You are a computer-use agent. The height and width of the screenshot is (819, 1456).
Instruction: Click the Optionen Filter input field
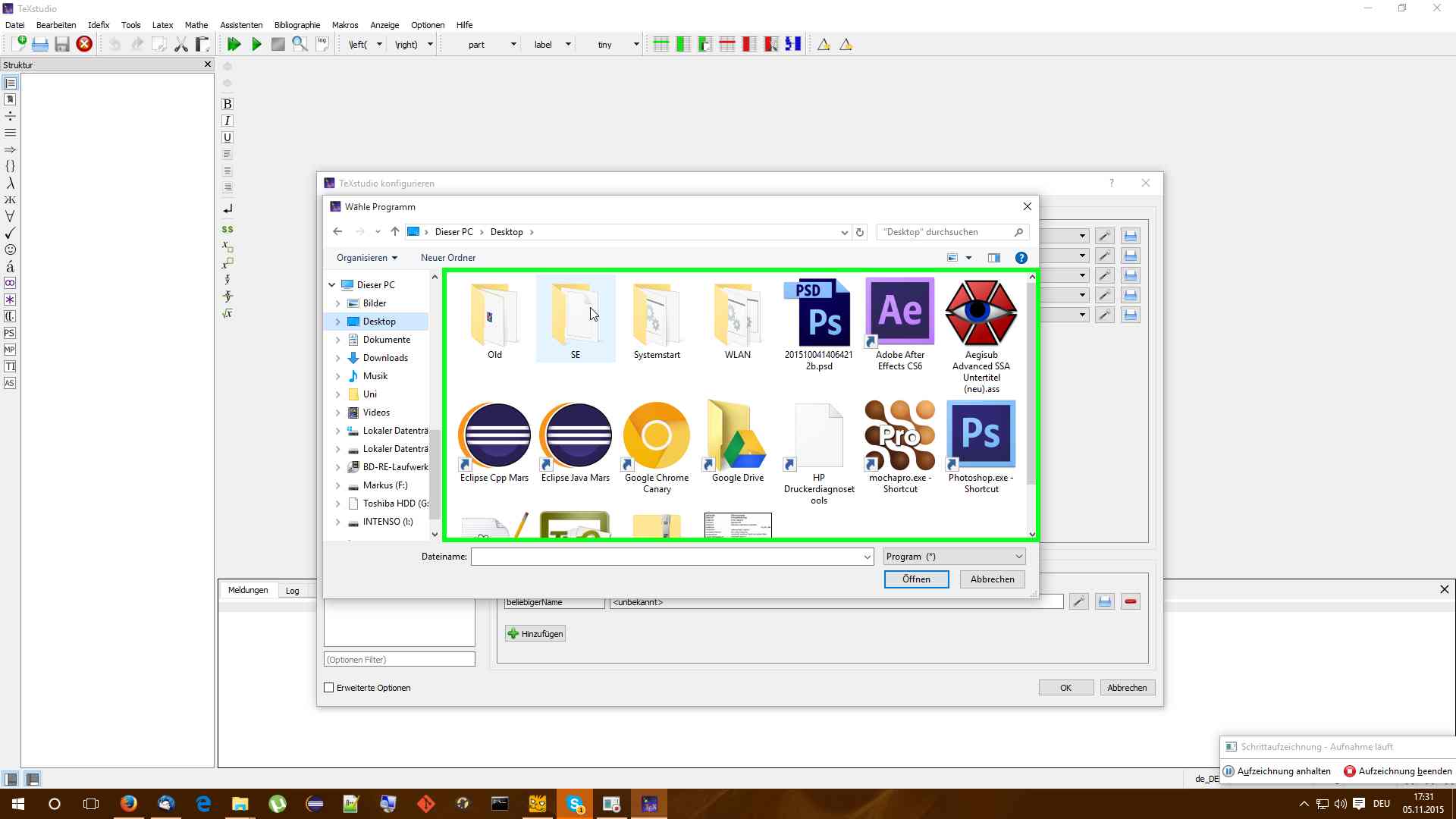400,660
